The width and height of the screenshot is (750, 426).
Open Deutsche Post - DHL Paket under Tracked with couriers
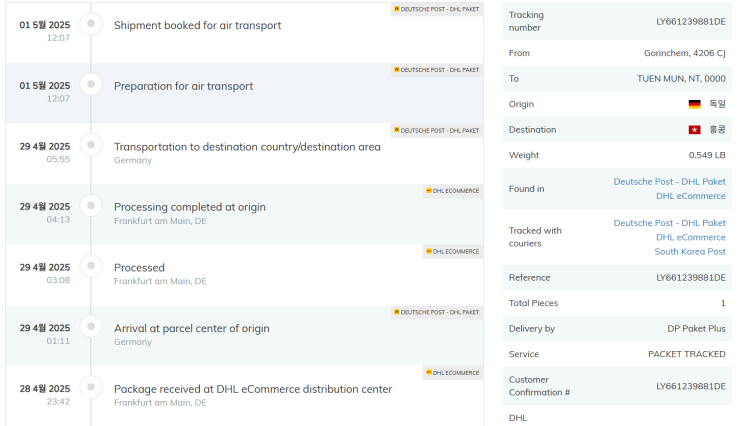[x=669, y=223]
